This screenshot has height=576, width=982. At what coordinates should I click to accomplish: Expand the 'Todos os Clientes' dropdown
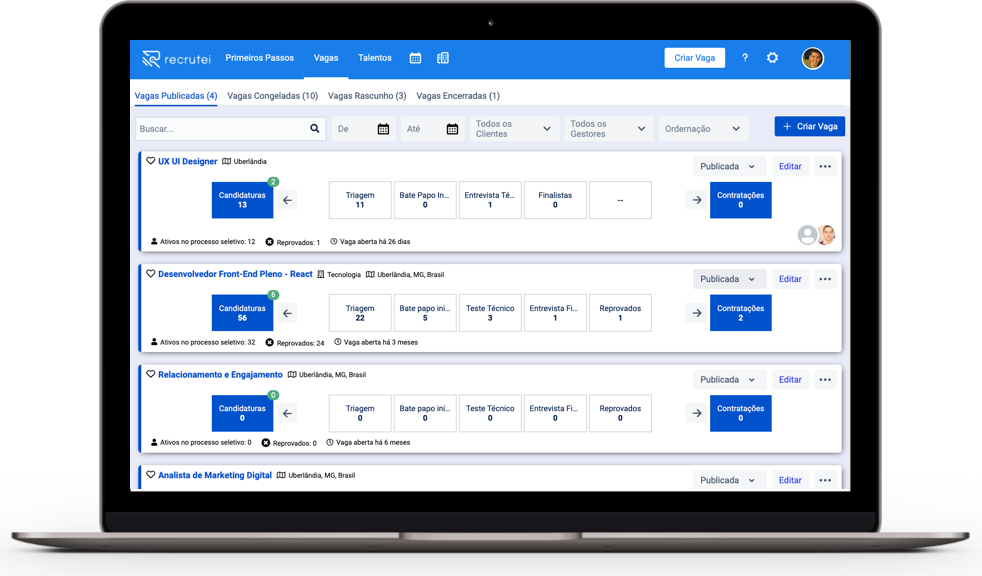[x=514, y=129]
